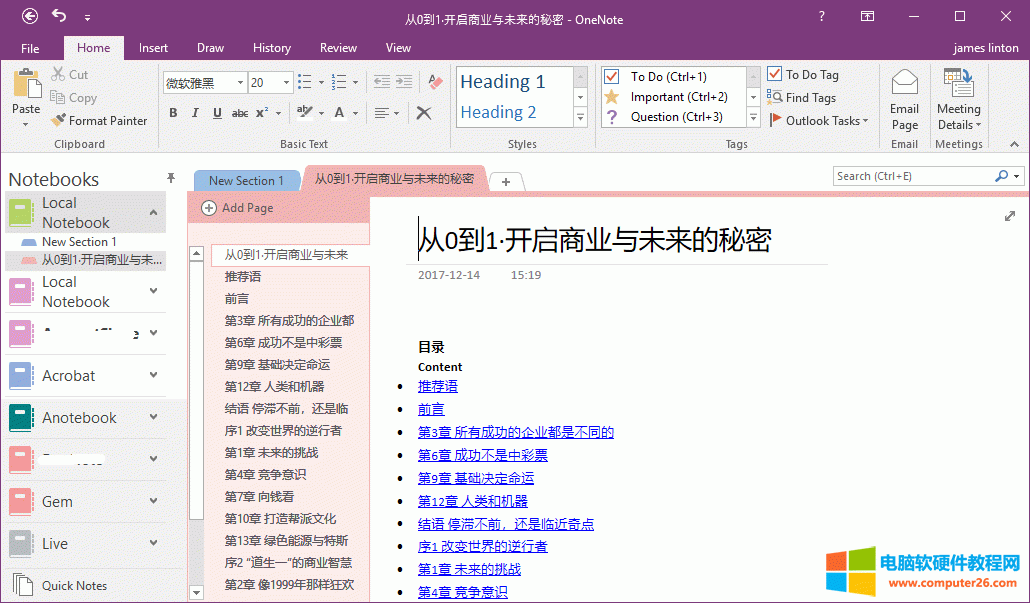Image resolution: width=1030 pixels, height=603 pixels.
Task: Switch to the Draw ribbon tab
Action: point(210,47)
